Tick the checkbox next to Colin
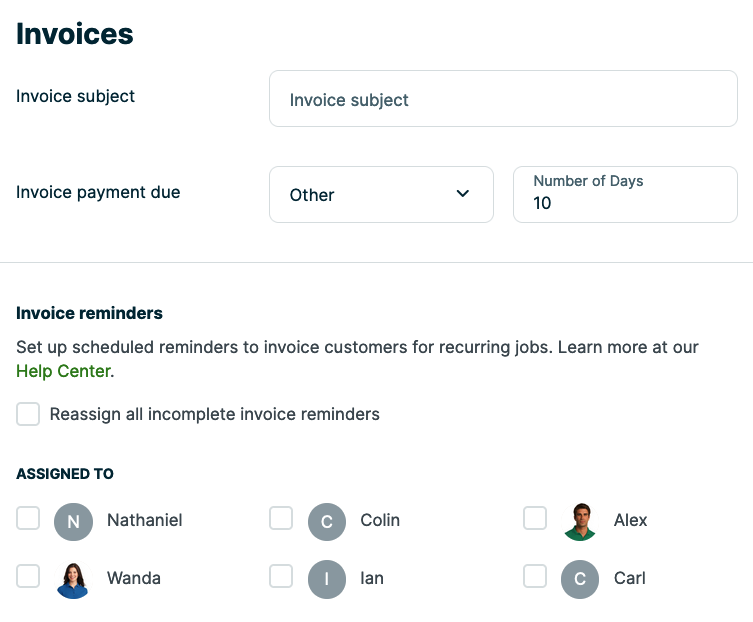 pos(281,518)
